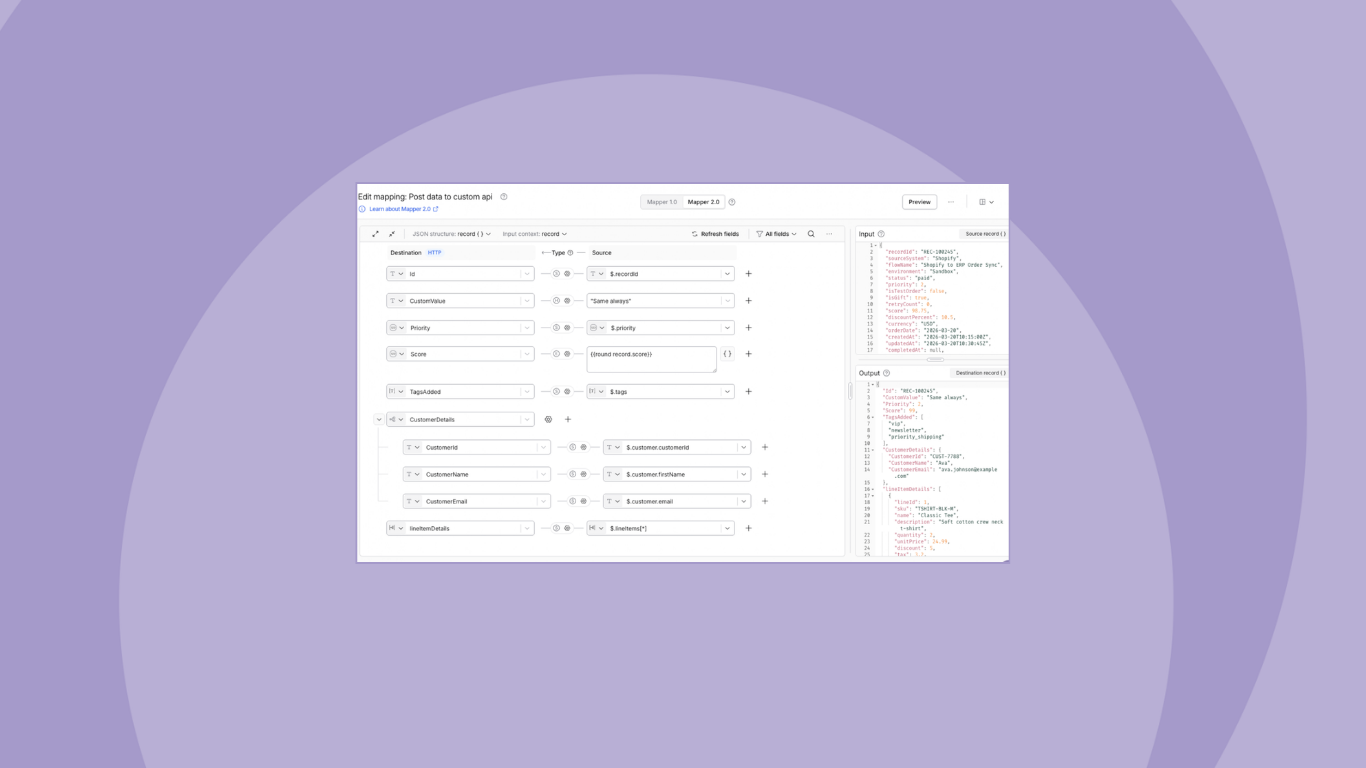This screenshot has height=768, width=1366.
Task: Click Refresh fields
Action: tap(715, 234)
